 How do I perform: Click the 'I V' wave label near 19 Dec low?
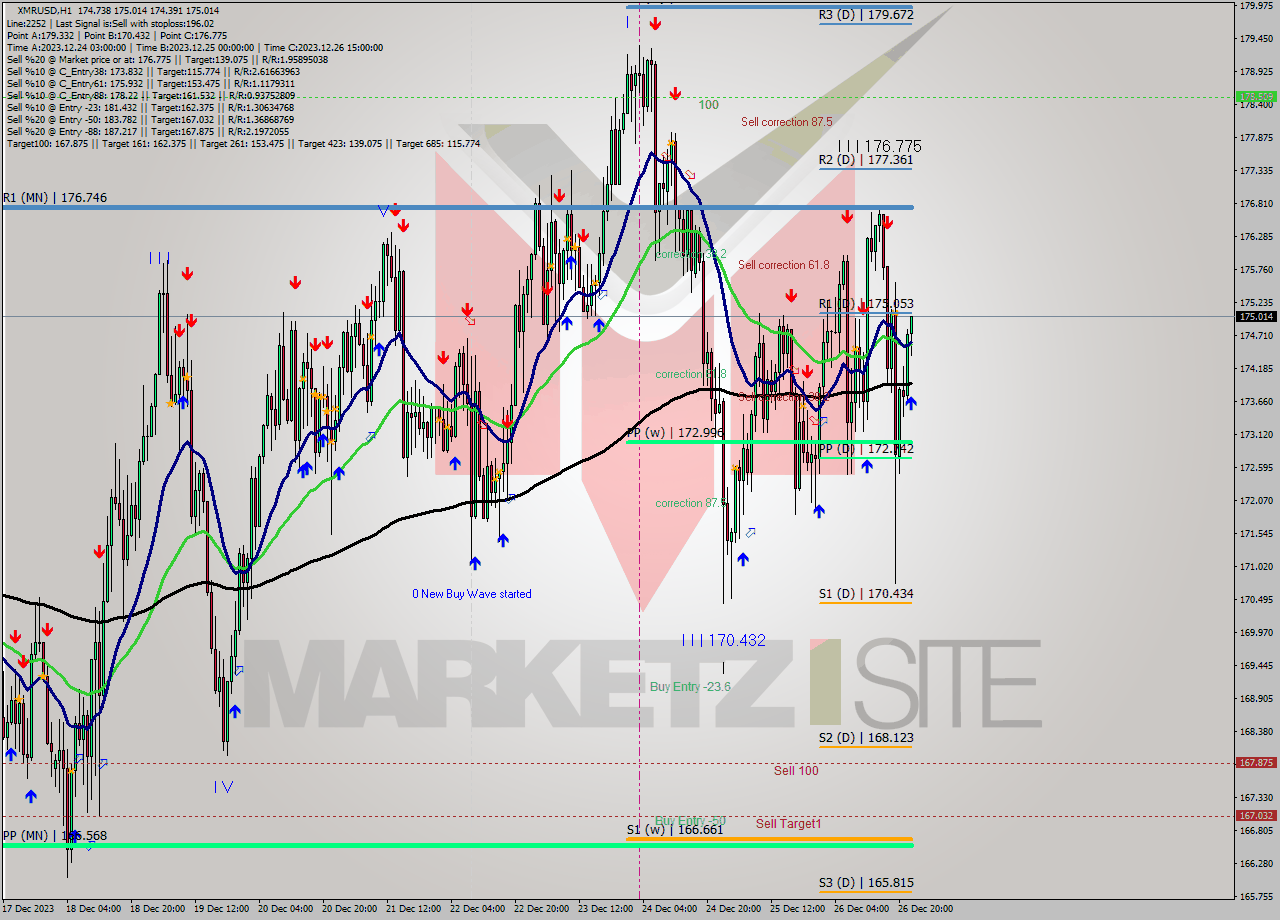coord(223,787)
